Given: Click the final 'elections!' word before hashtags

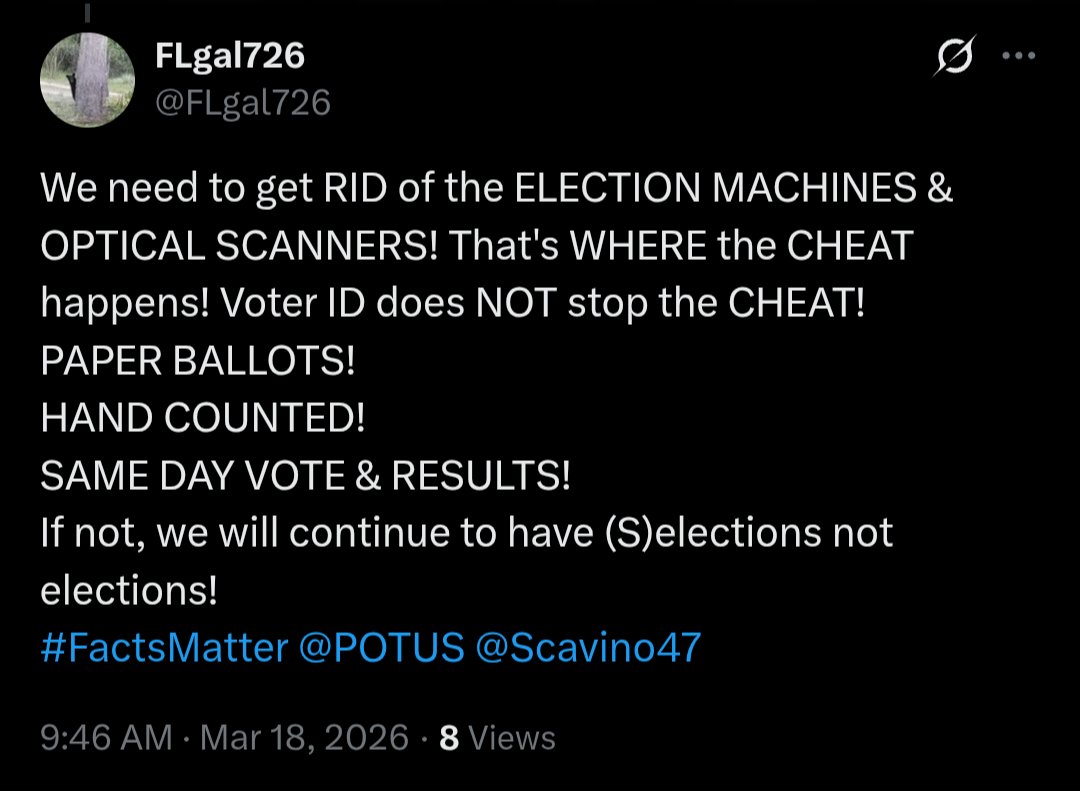Looking at the screenshot, I should pyautogui.click(x=129, y=590).
